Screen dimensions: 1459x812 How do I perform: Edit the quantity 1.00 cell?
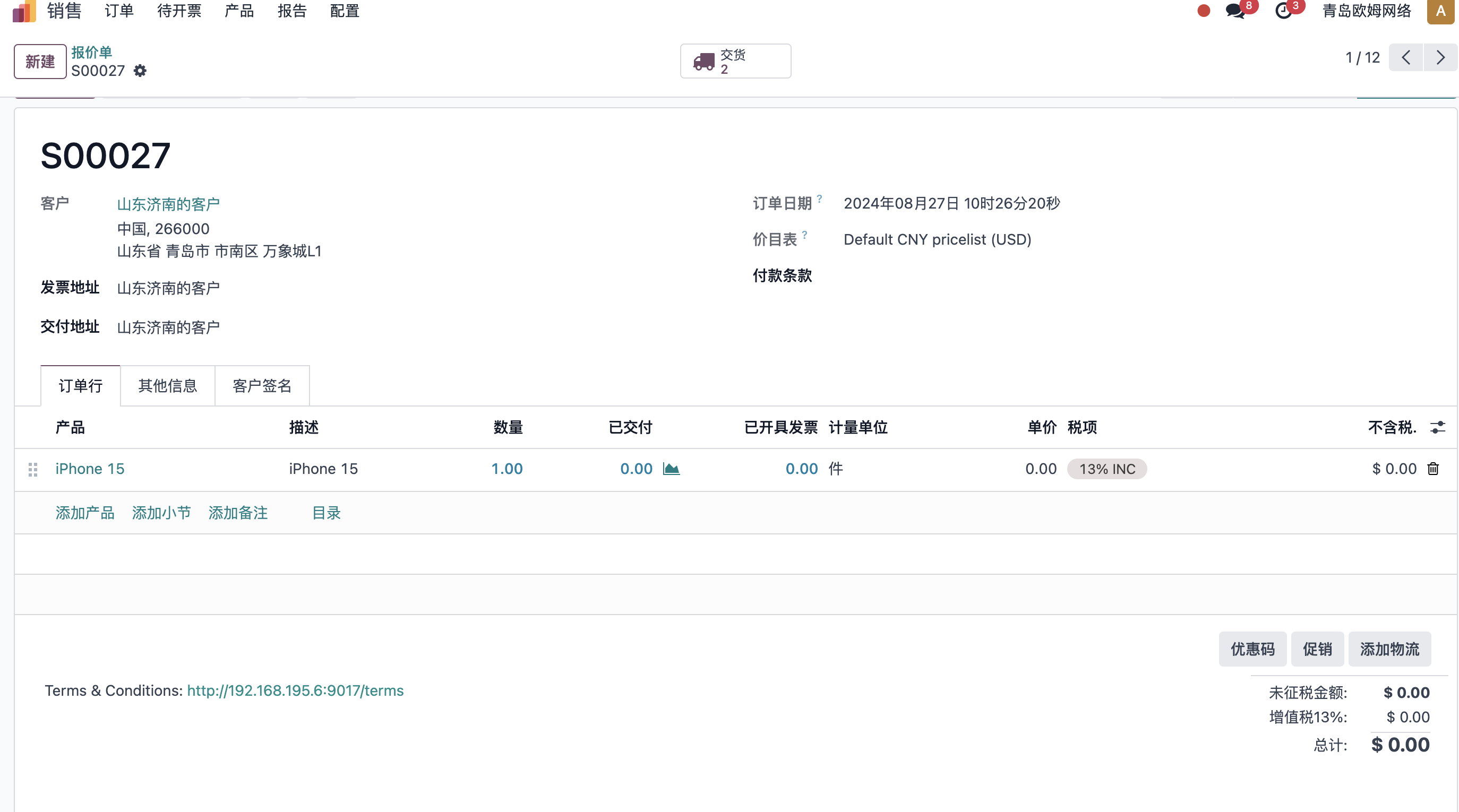(507, 469)
